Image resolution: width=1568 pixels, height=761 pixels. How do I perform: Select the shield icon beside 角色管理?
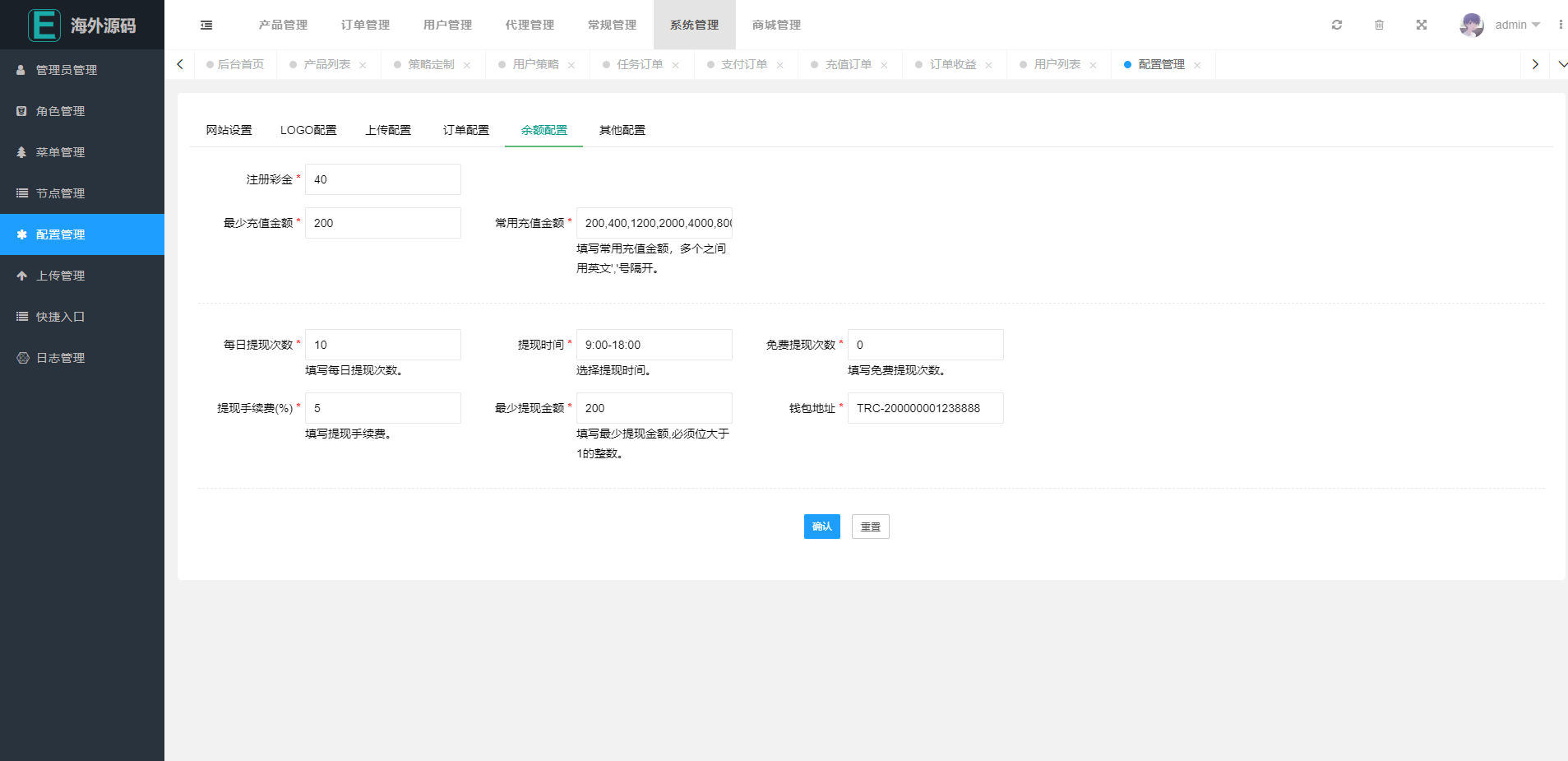[x=21, y=110]
